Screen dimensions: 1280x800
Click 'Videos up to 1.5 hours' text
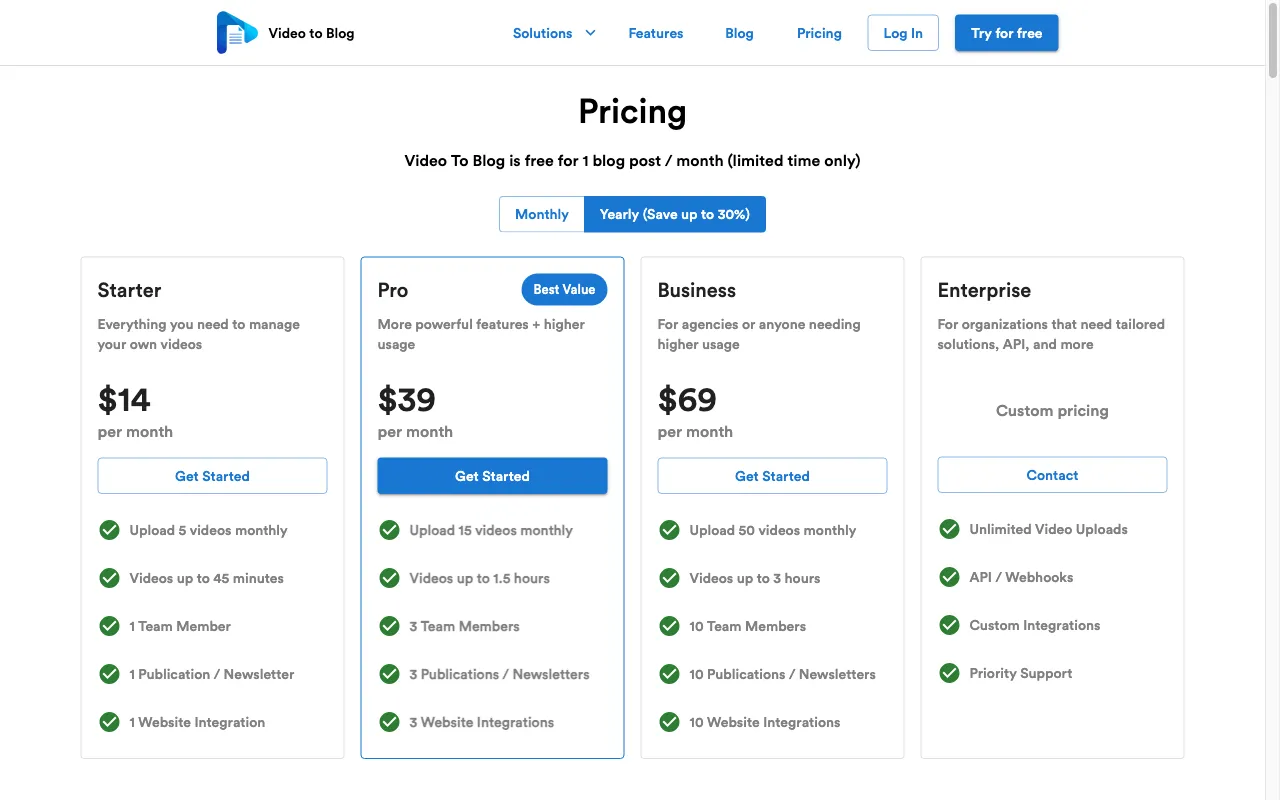tap(479, 578)
